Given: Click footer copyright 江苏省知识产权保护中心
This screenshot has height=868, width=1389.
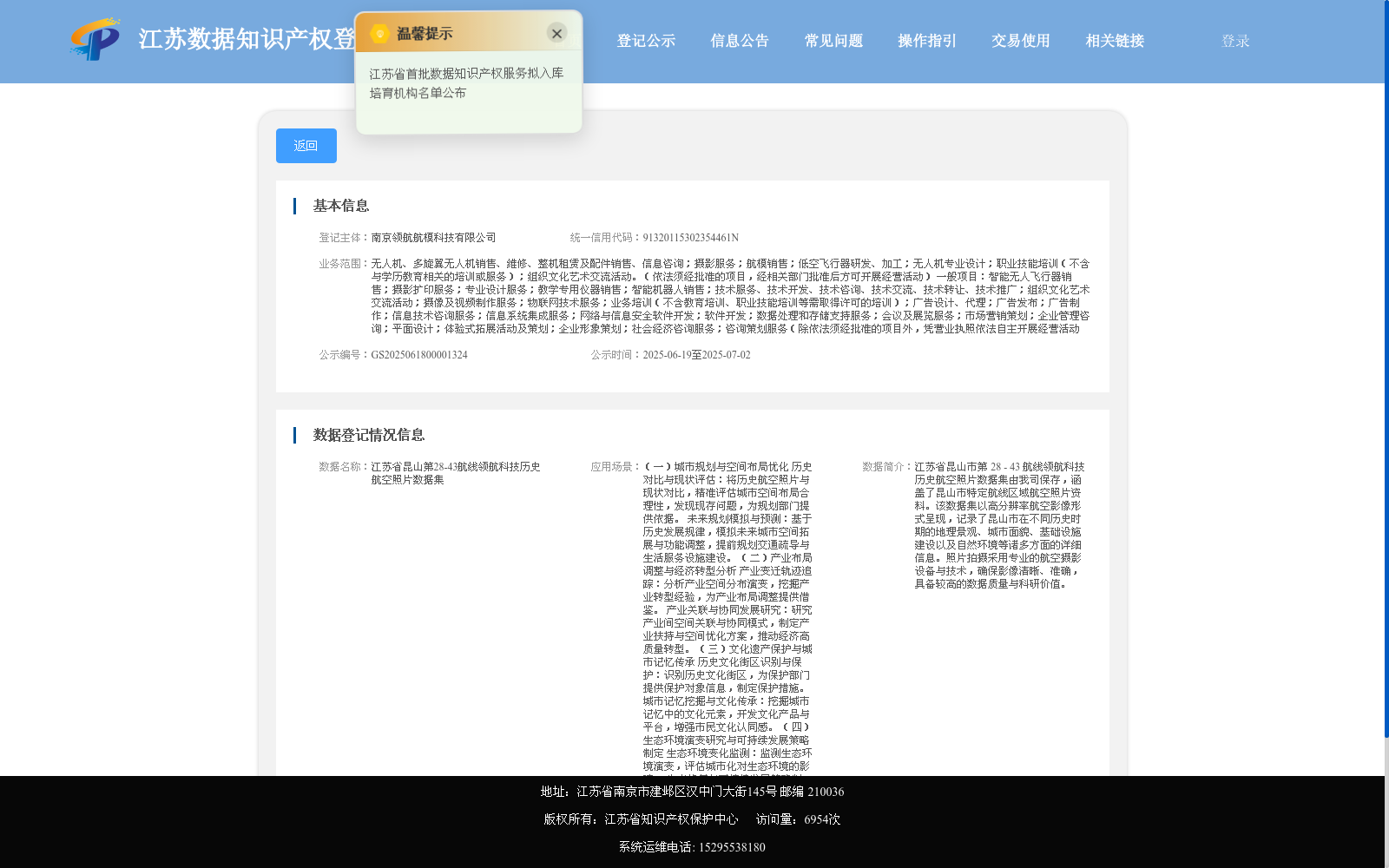Looking at the screenshot, I should click(671, 819).
